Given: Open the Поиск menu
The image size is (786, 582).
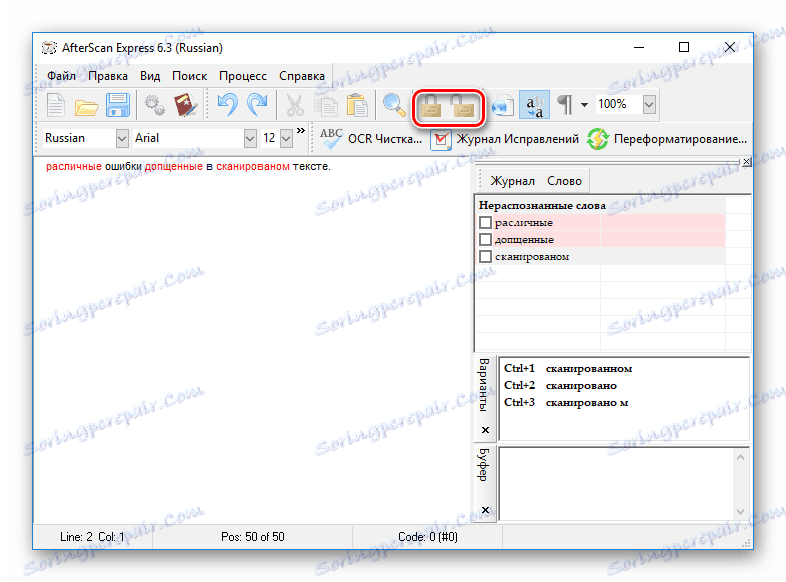Looking at the screenshot, I should click(189, 76).
